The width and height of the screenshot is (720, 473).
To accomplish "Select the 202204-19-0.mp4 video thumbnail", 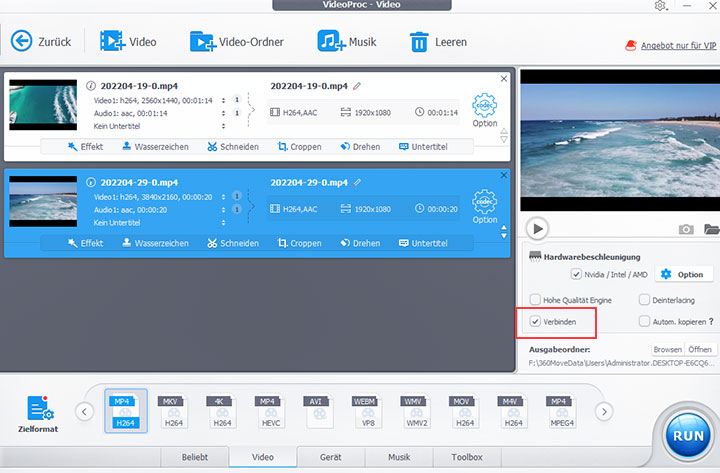I will [x=43, y=105].
